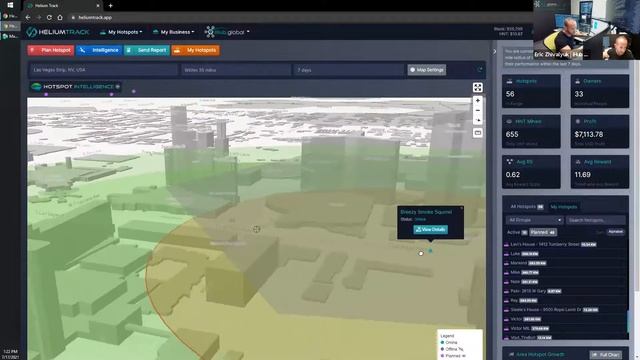Image resolution: width=640 pixels, height=360 pixels.
Task: Click the Avg RS card showing 0.62
Action: pyautogui.click(x=531, y=171)
